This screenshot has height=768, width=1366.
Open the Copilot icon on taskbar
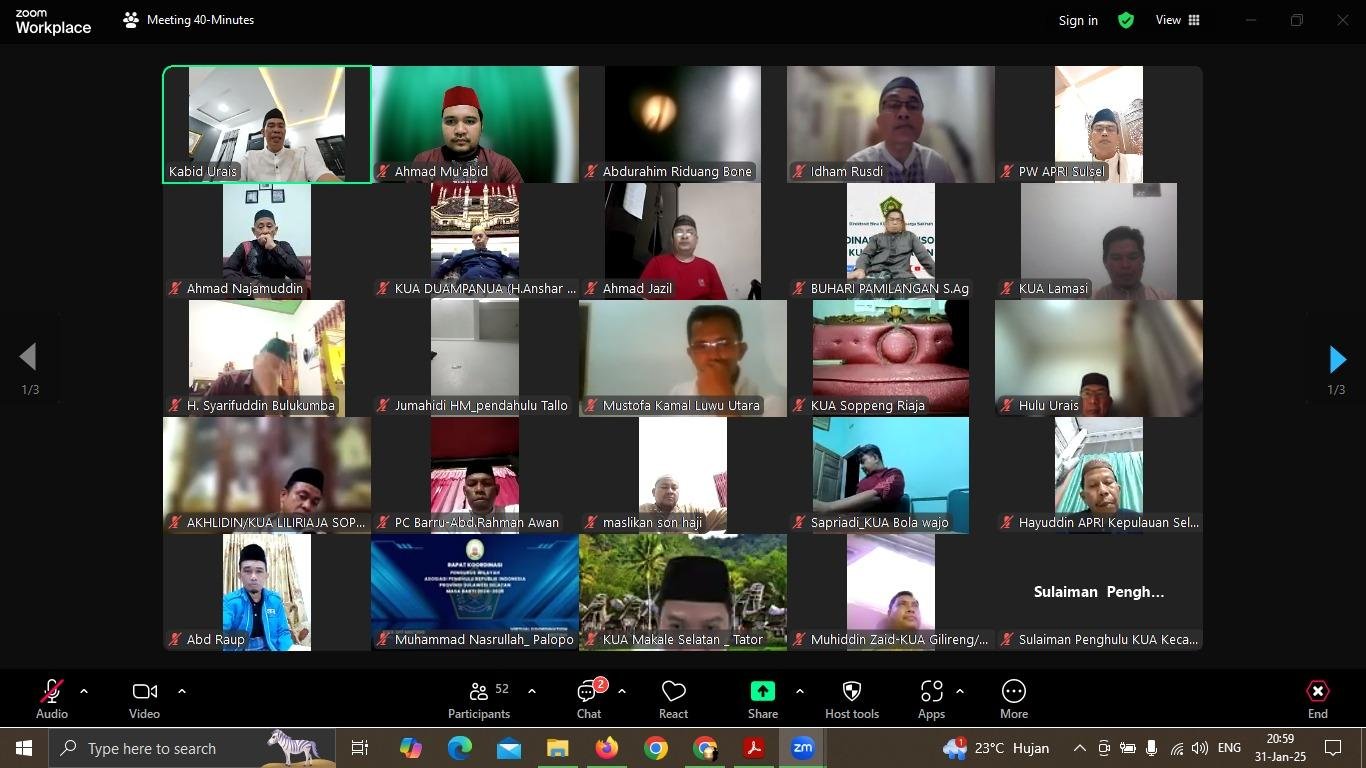(411, 748)
